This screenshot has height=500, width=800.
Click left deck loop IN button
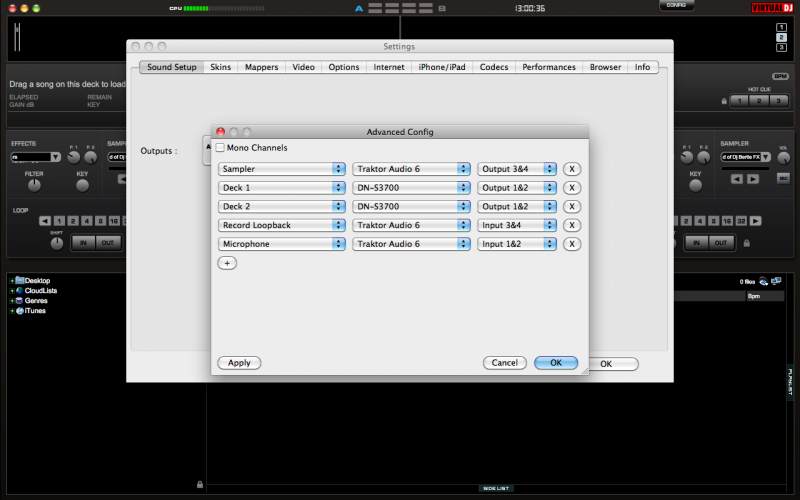[82, 243]
